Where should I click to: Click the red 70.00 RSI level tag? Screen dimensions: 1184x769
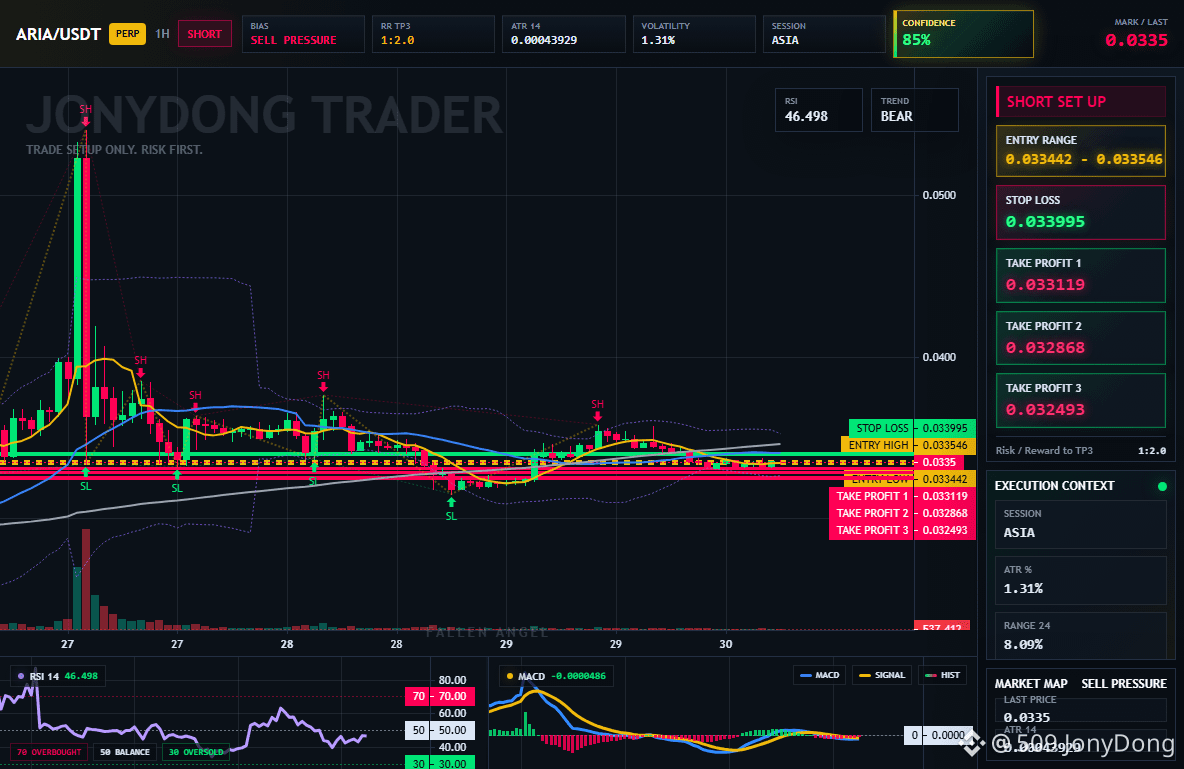[440, 696]
